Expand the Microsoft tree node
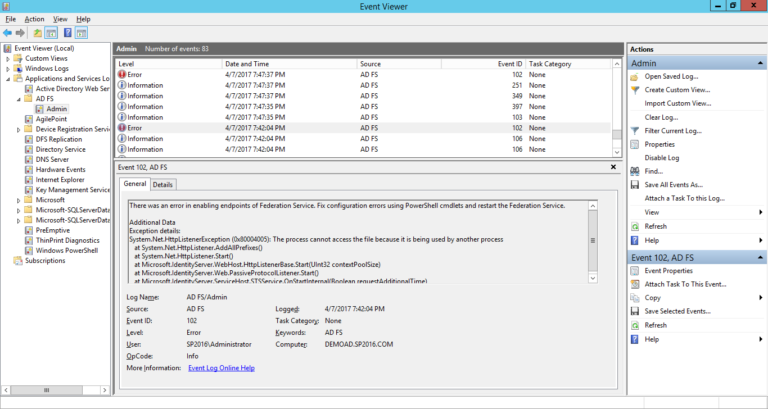The image size is (768, 409). click(x=19, y=200)
